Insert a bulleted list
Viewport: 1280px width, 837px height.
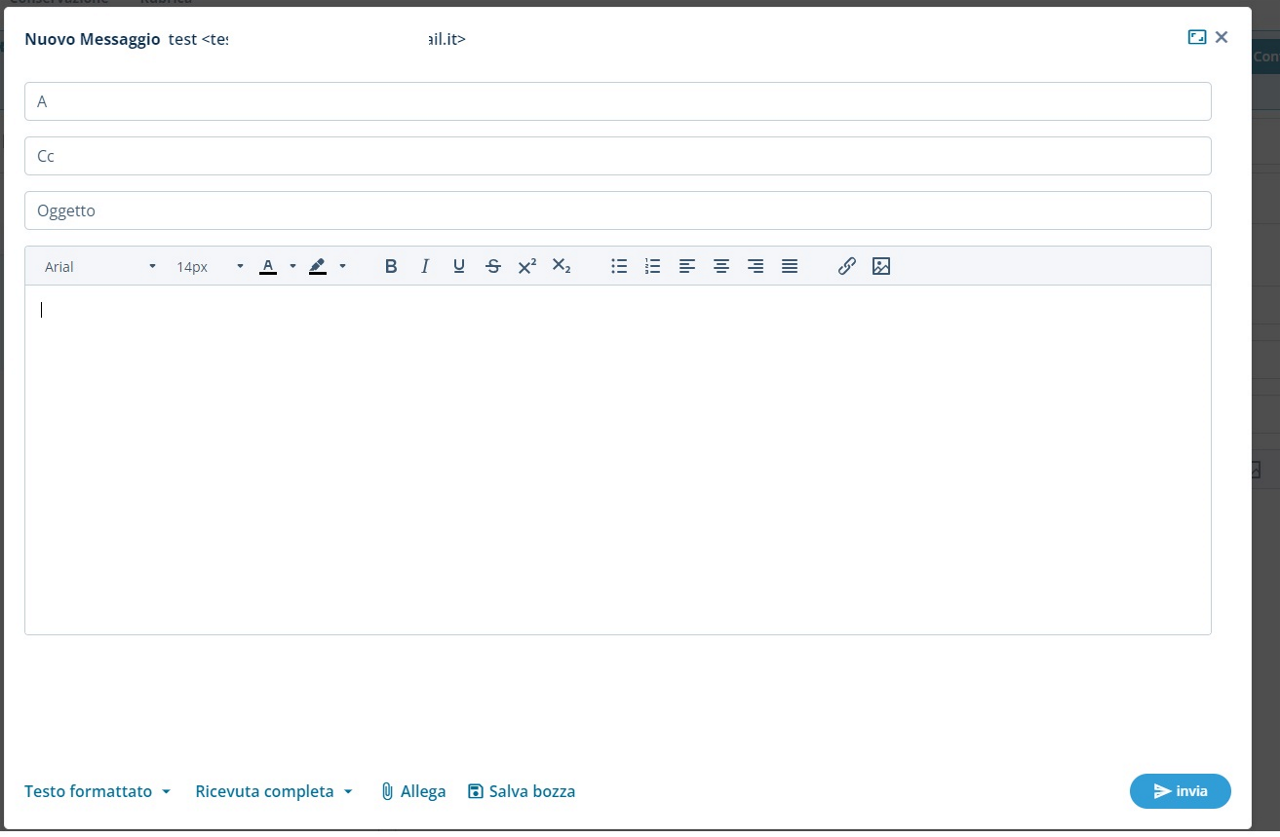(x=619, y=266)
